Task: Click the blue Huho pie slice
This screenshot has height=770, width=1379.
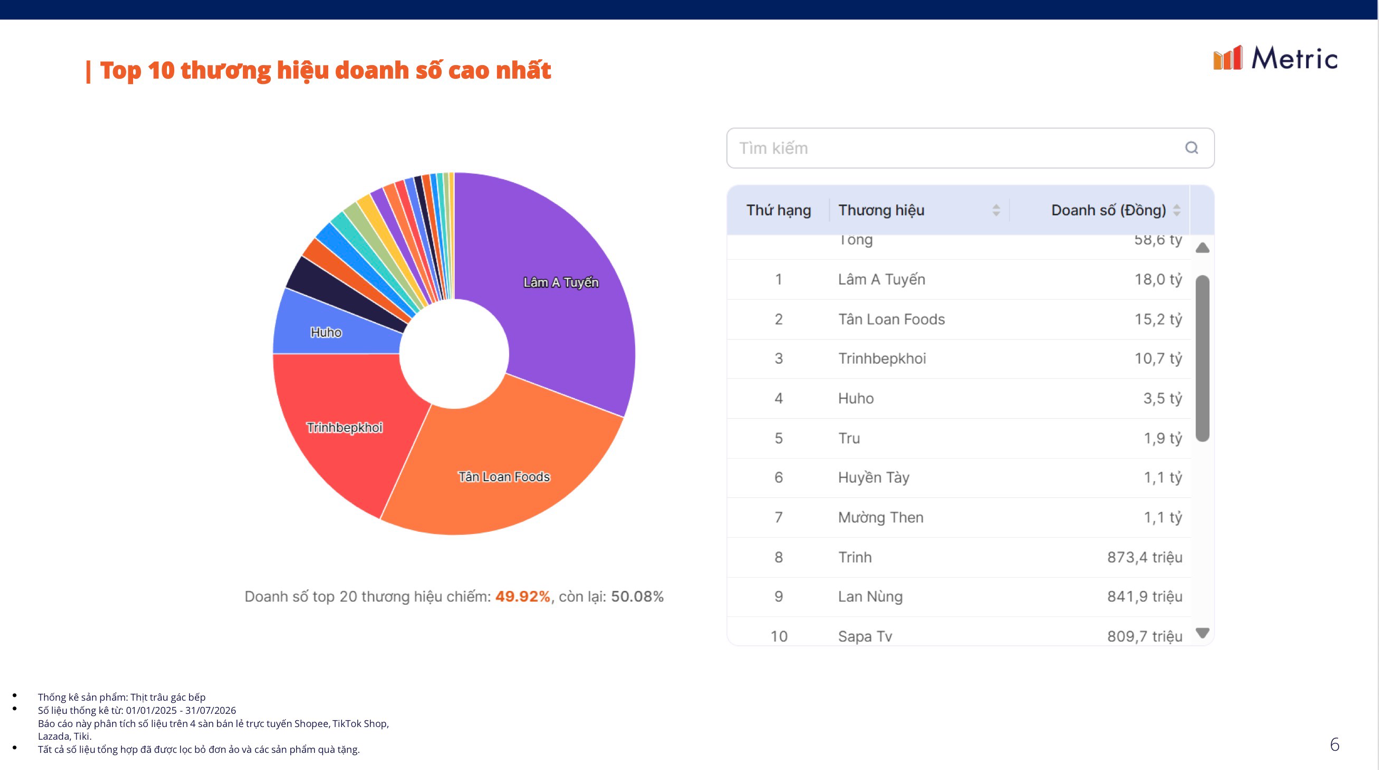Action: coord(326,332)
